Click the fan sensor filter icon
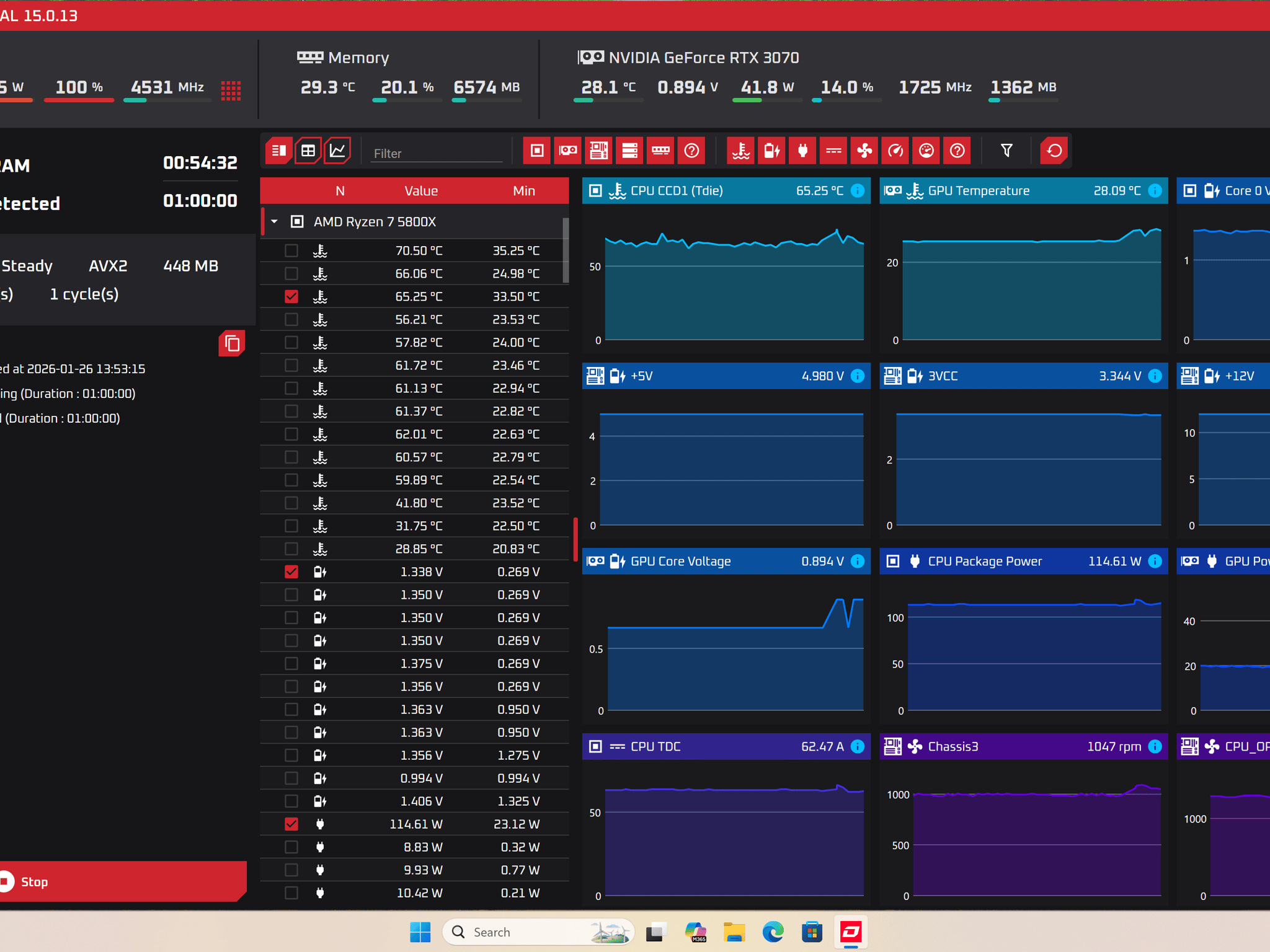Image resolution: width=1270 pixels, height=952 pixels. click(864, 151)
